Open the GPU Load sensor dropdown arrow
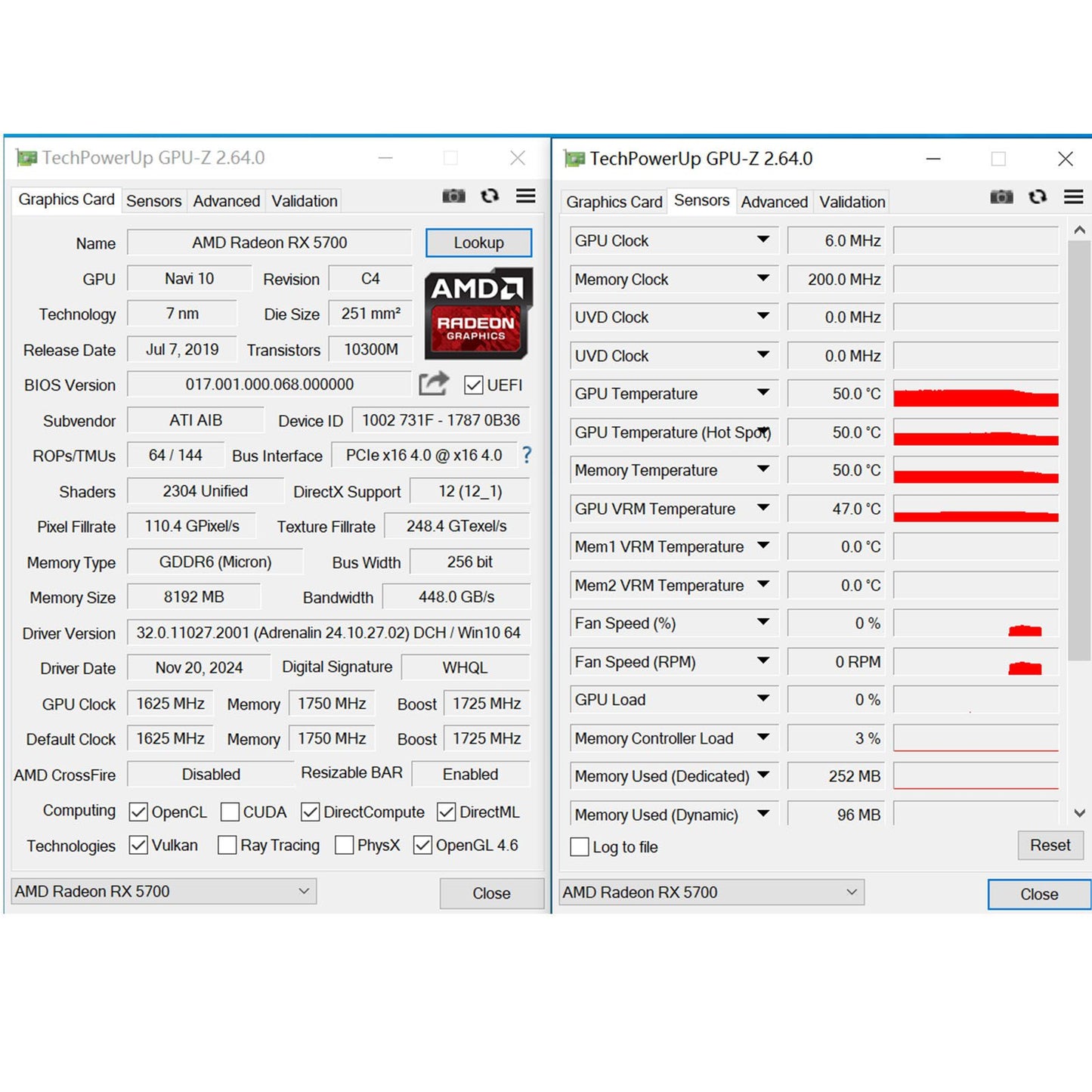The image size is (1092, 1092). click(763, 698)
